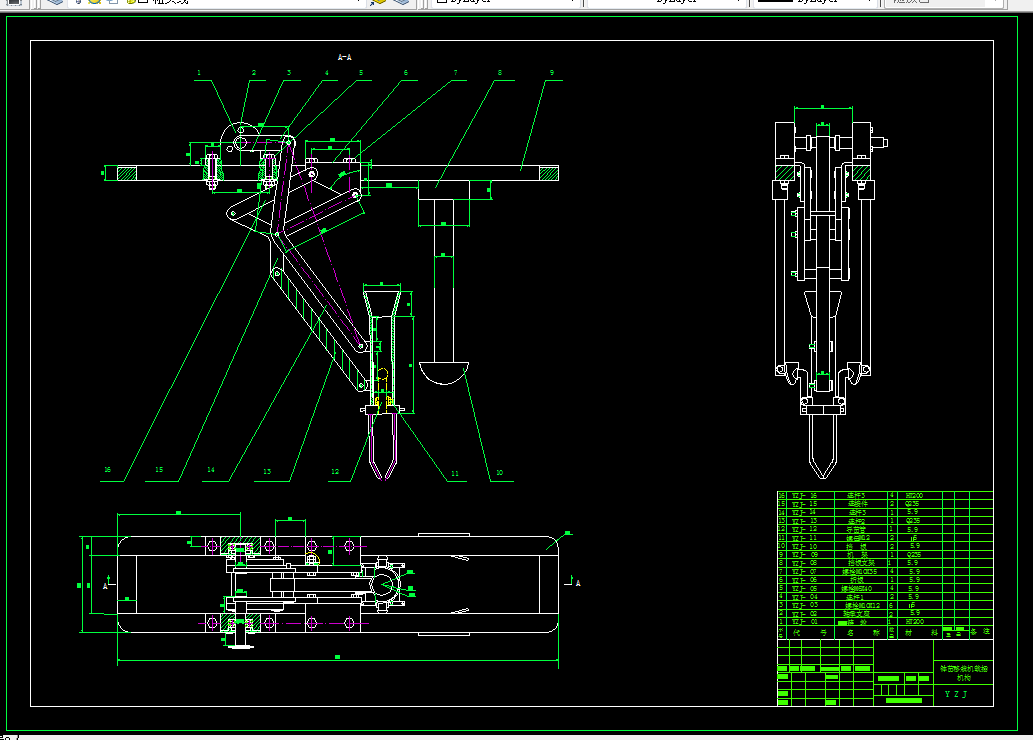The height and width of the screenshot is (740, 1033).
Task: Select part callout number 4
Action: tap(326, 73)
